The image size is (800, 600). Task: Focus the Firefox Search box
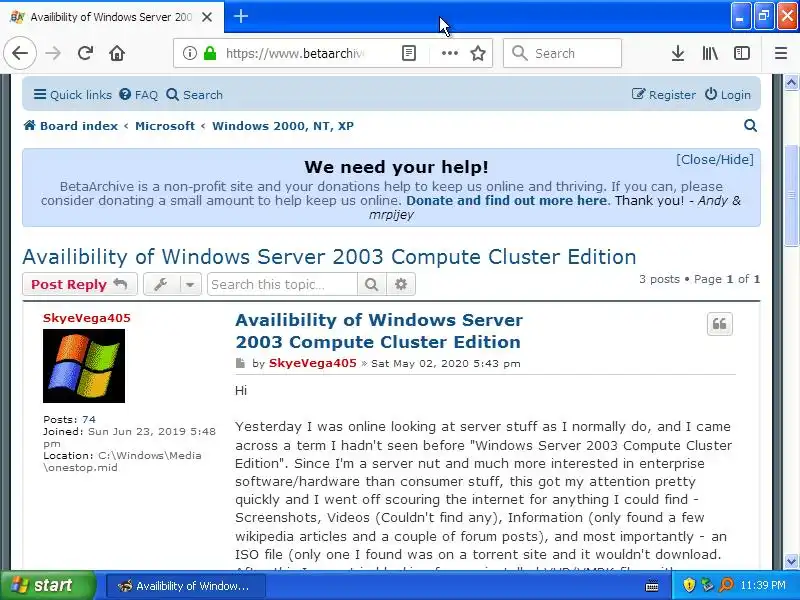[x=562, y=53]
